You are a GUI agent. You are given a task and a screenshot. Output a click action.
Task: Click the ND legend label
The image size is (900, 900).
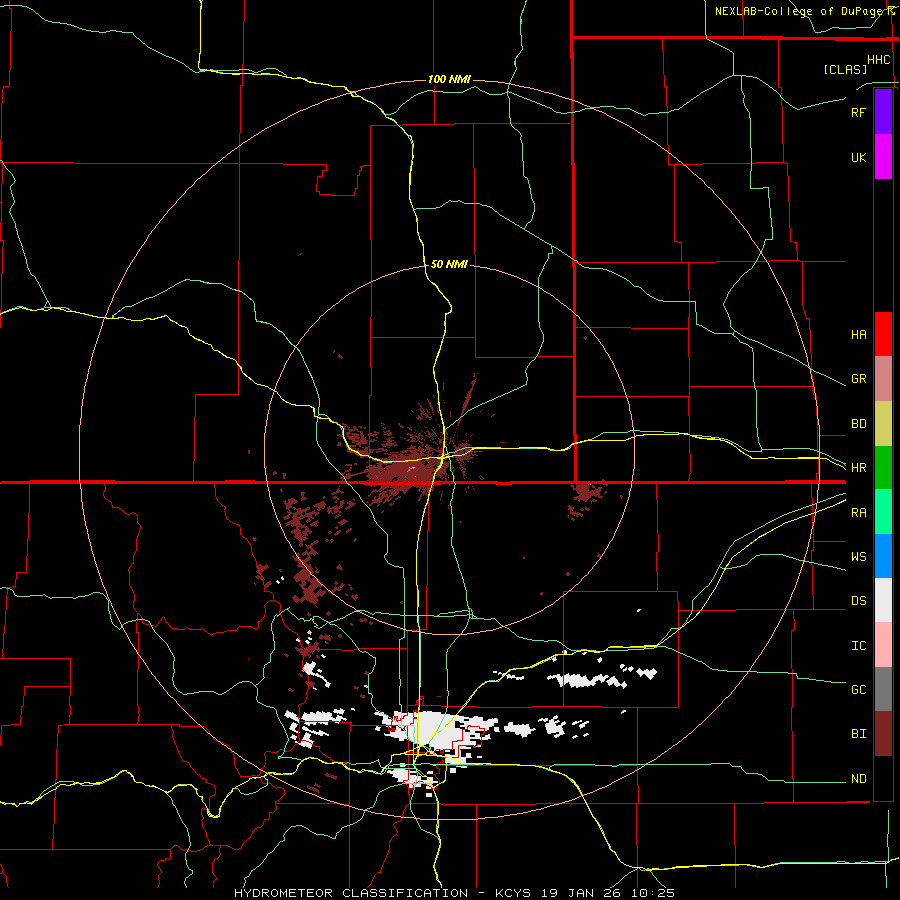[x=858, y=778]
